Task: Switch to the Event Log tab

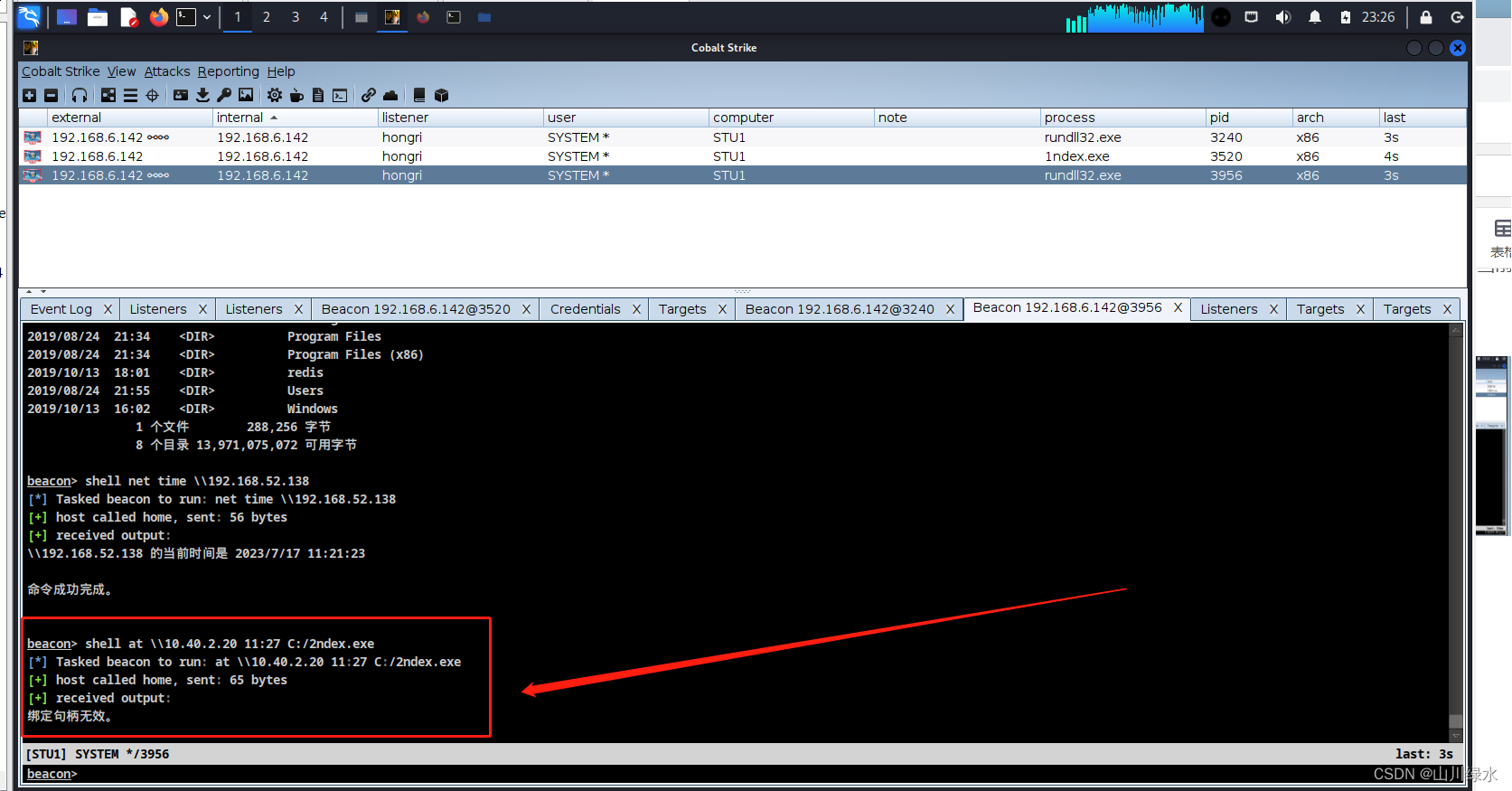Action: (x=61, y=309)
